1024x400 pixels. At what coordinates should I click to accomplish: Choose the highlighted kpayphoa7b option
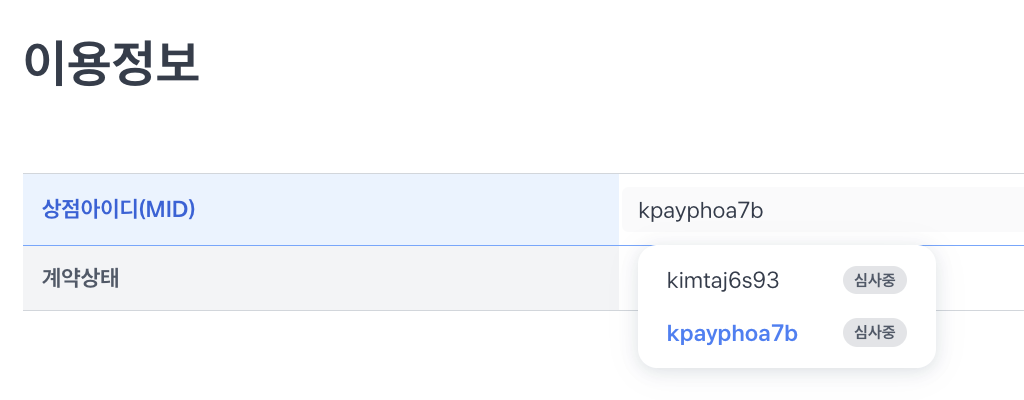tap(732, 333)
